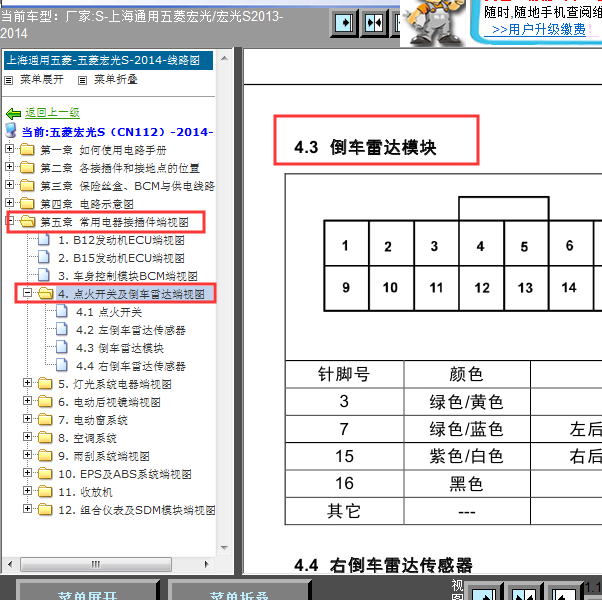Image resolution: width=602 pixels, height=600 pixels.
Task: Click the folder icon of 11. 收放机
Action: pos(45,491)
